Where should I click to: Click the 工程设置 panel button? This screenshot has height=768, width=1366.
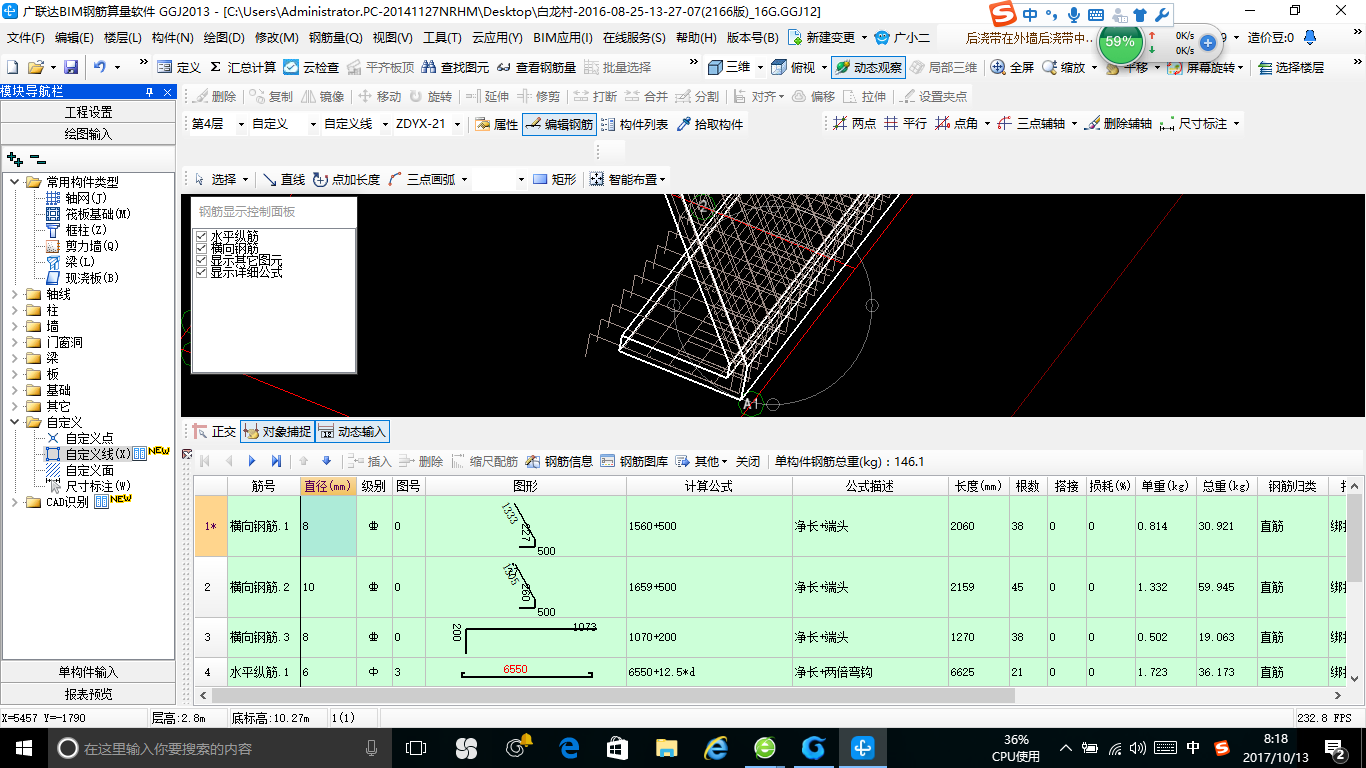click(x=89, y=112)
